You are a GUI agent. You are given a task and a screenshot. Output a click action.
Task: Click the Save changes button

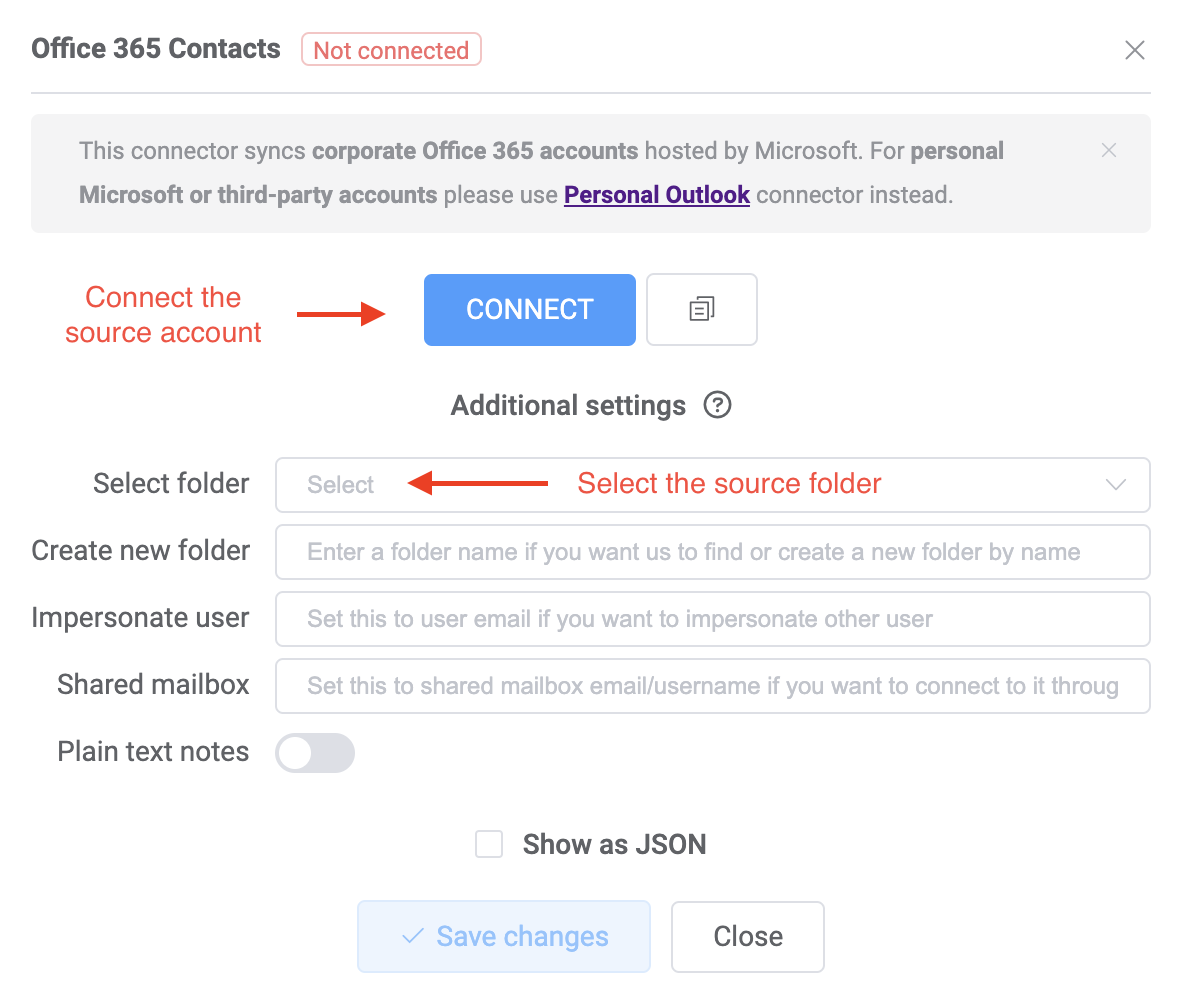point(503,936)
